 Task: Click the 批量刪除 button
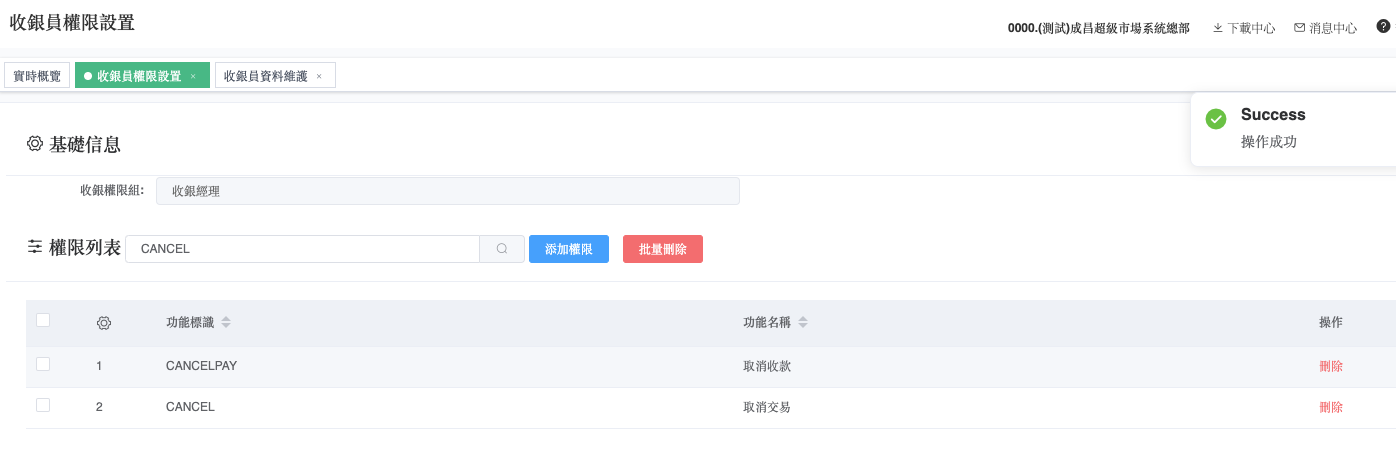662,249
